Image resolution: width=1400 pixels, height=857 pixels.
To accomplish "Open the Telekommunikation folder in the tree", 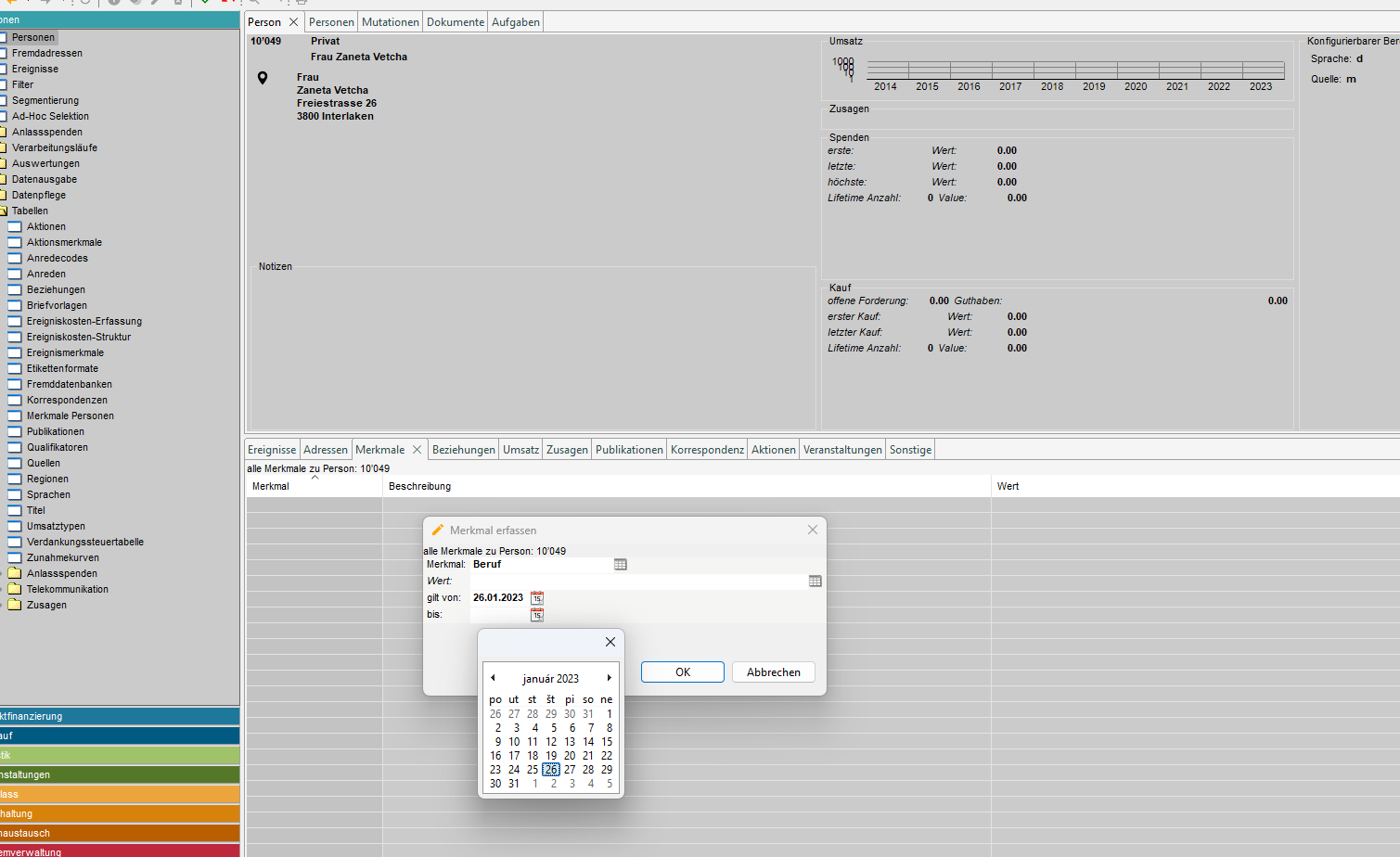I will (x=67, y=589).
